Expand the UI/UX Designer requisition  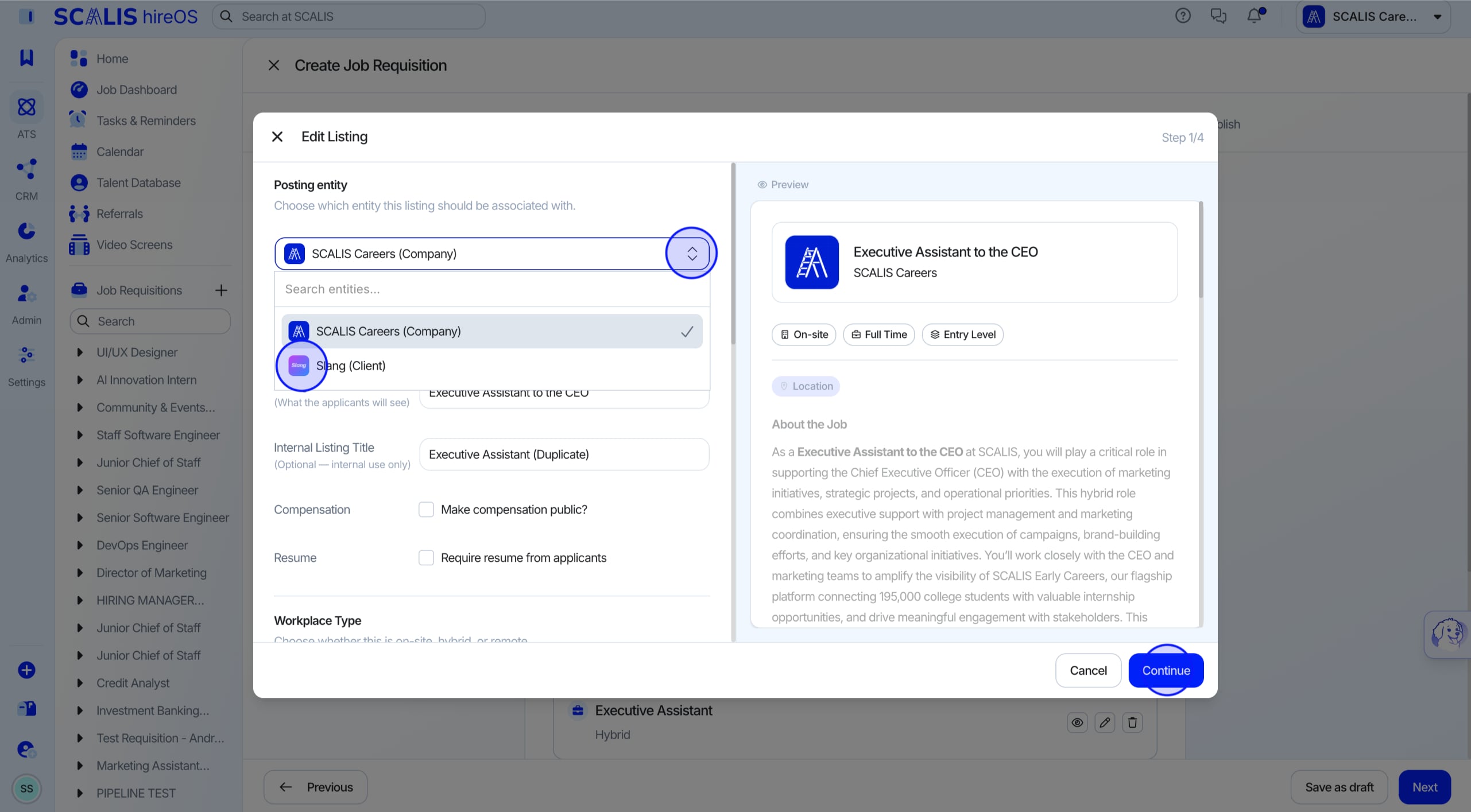pyautogui.click(x=80, y=352)
